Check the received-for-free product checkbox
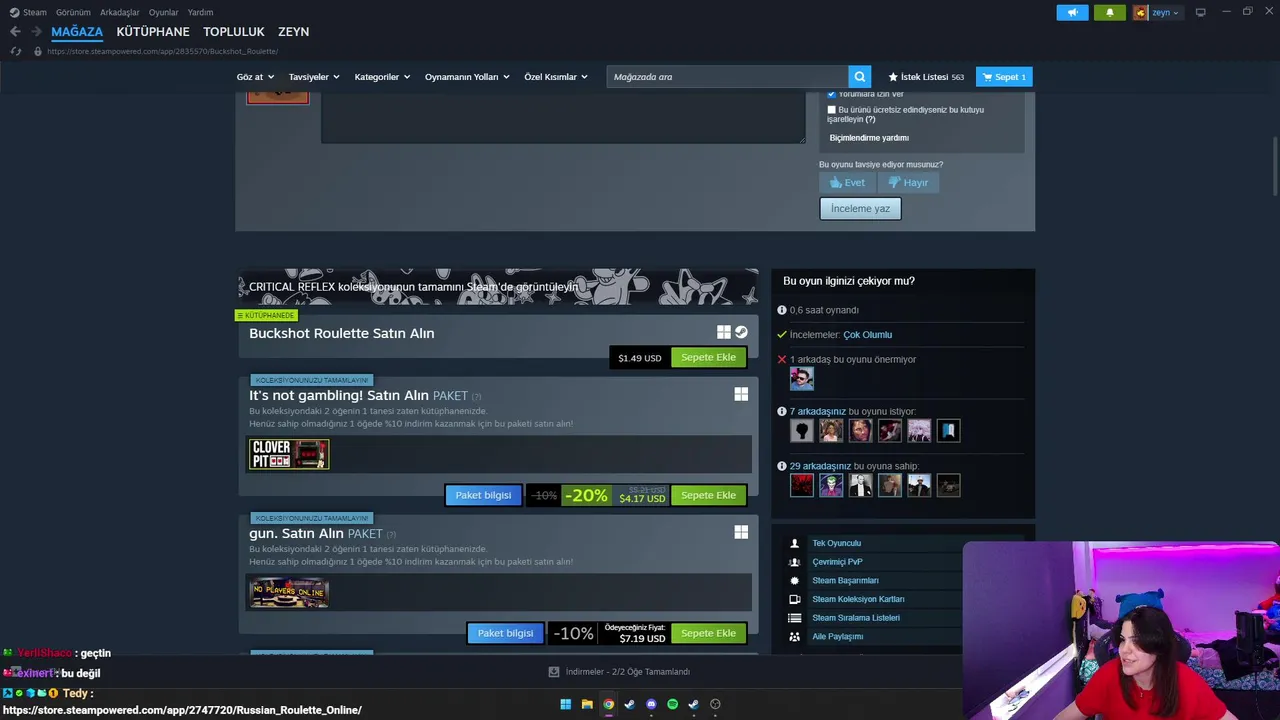 (831, 110)
